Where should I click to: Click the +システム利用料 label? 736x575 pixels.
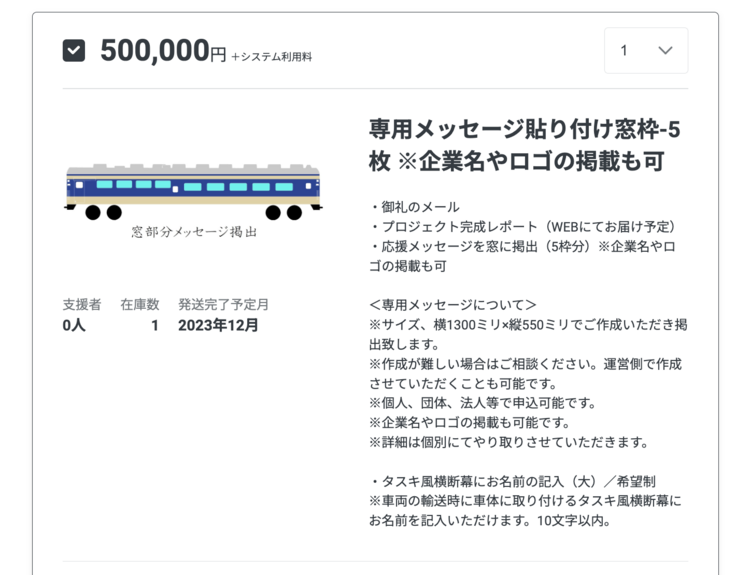(x=271, y=57)
